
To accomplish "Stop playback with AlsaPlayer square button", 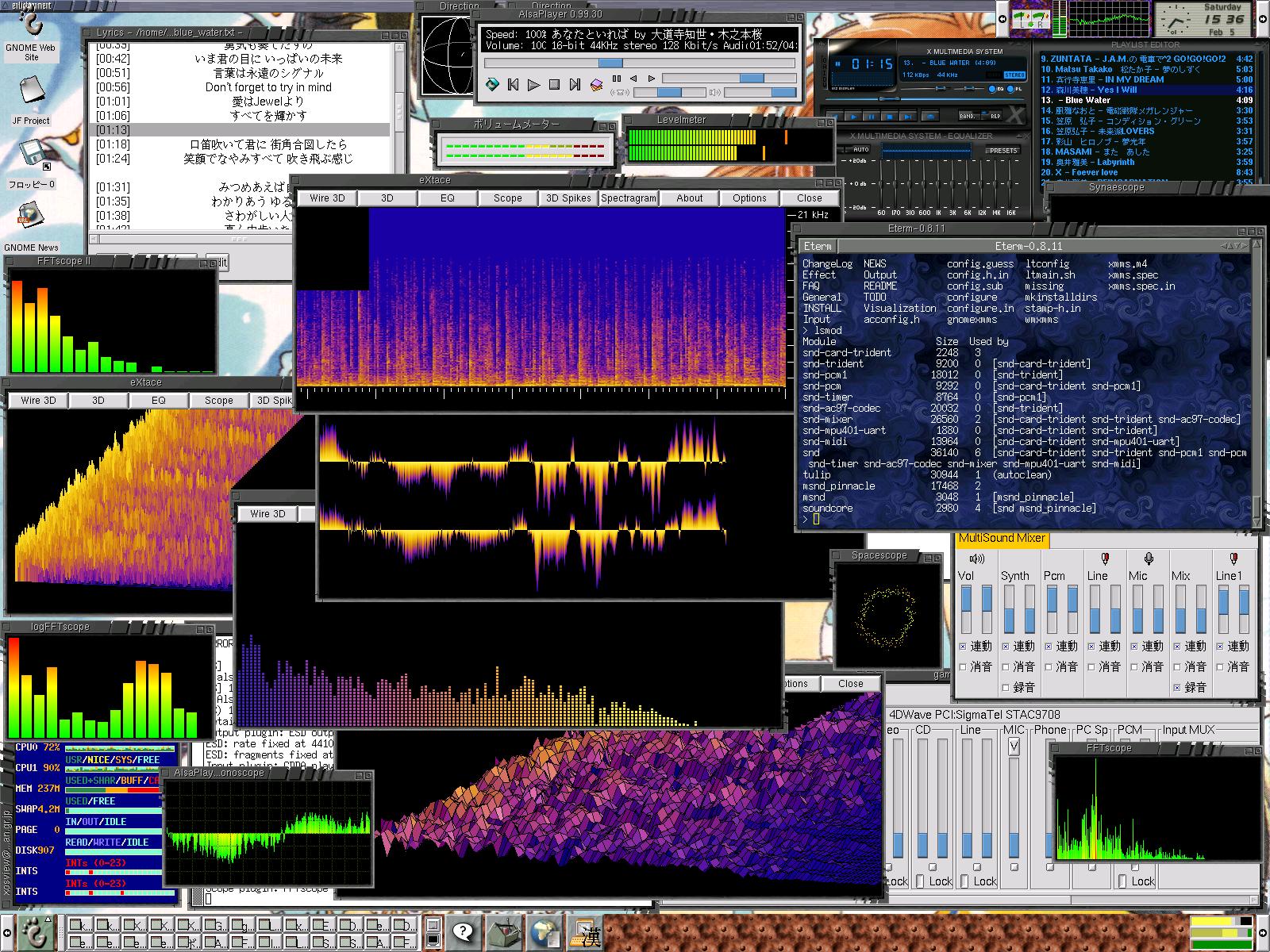I will 554,84.
